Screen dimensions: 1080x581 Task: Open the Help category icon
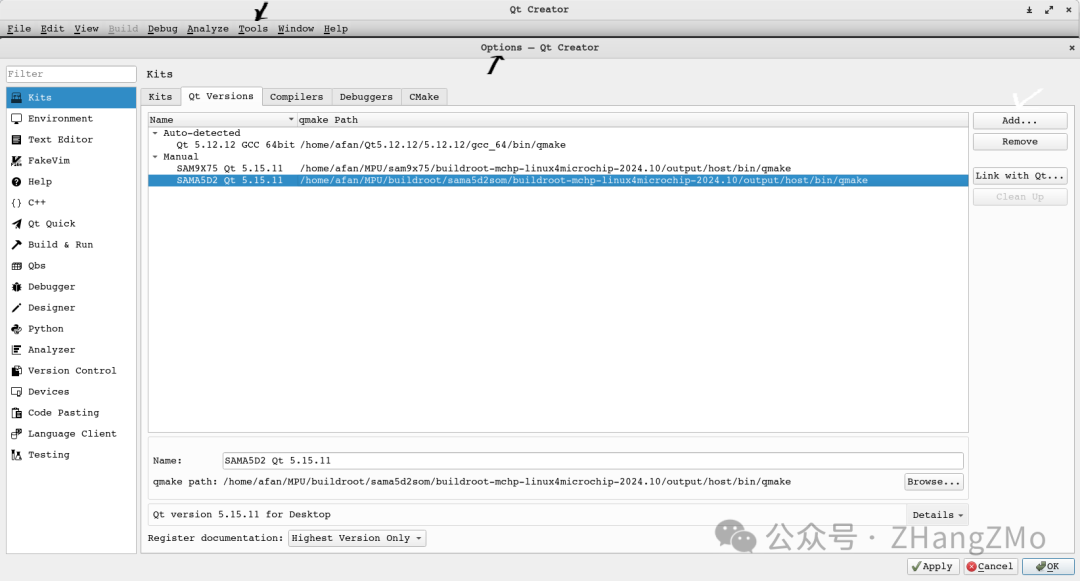click(x=17, y=182)
